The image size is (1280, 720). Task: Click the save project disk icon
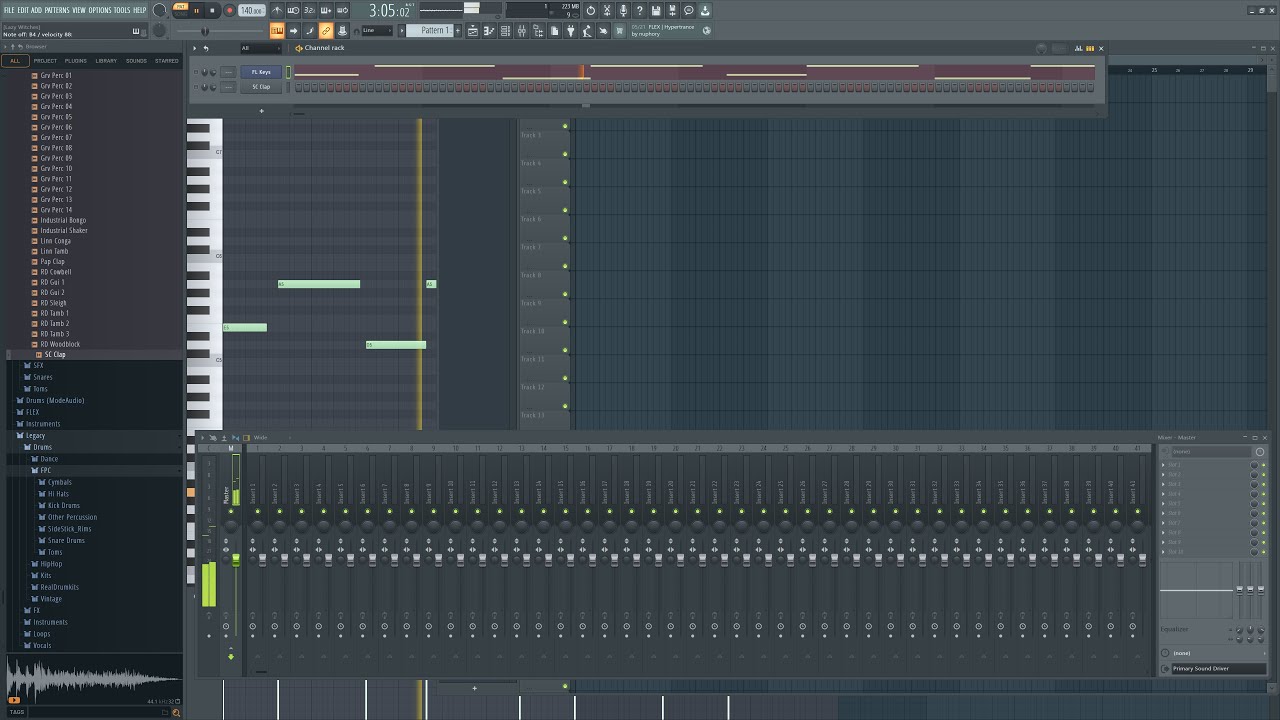click(656, 10)
